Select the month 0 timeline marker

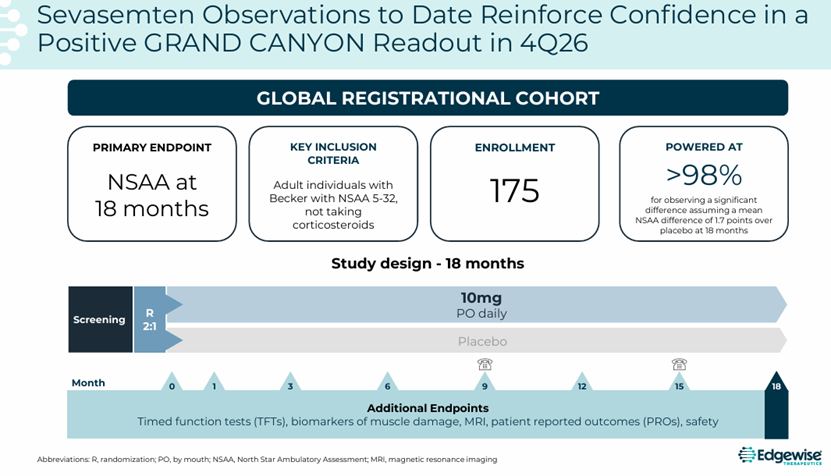(172, 382)
